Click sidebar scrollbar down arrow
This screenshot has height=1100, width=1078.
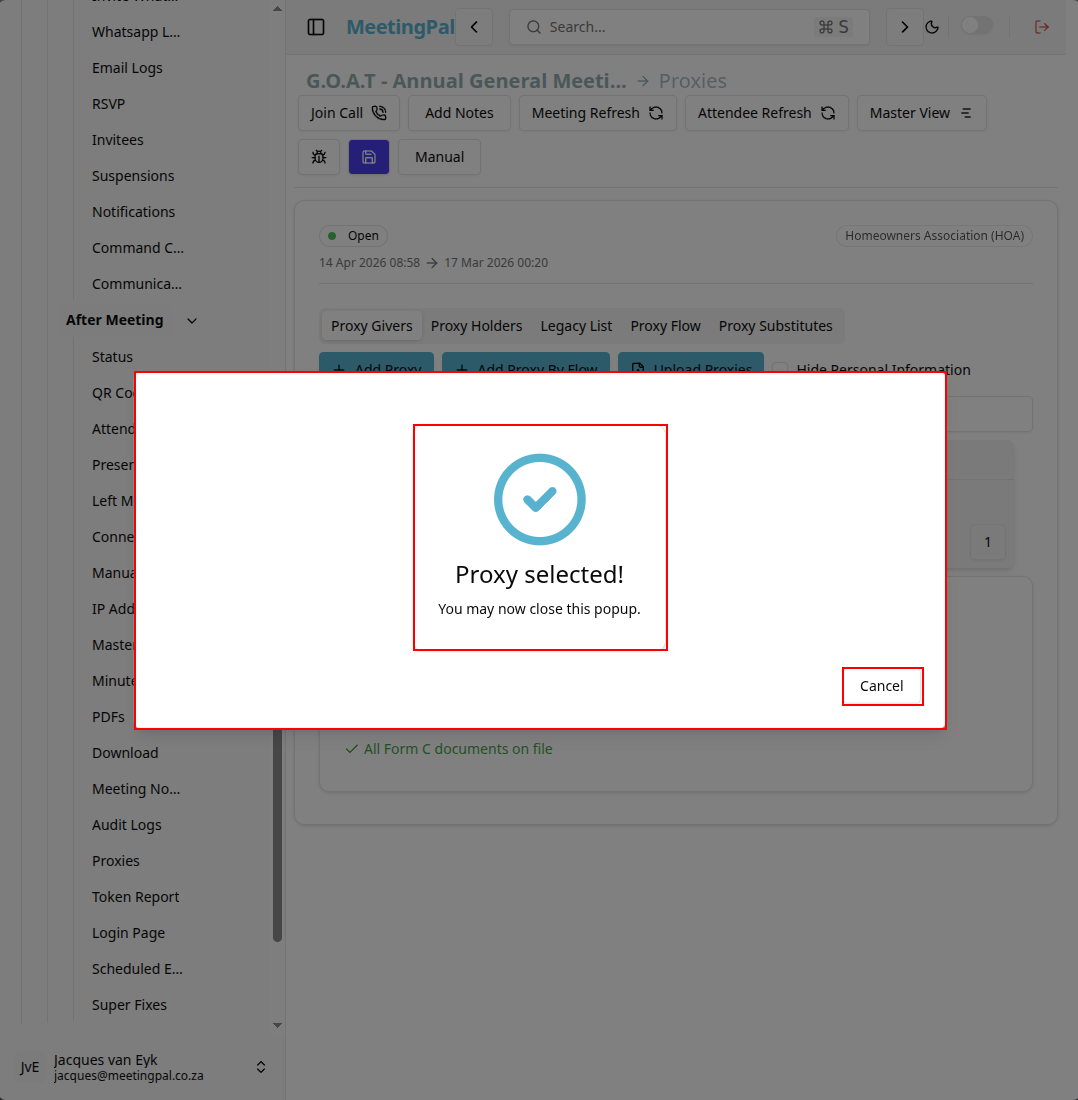point(277,1025)
